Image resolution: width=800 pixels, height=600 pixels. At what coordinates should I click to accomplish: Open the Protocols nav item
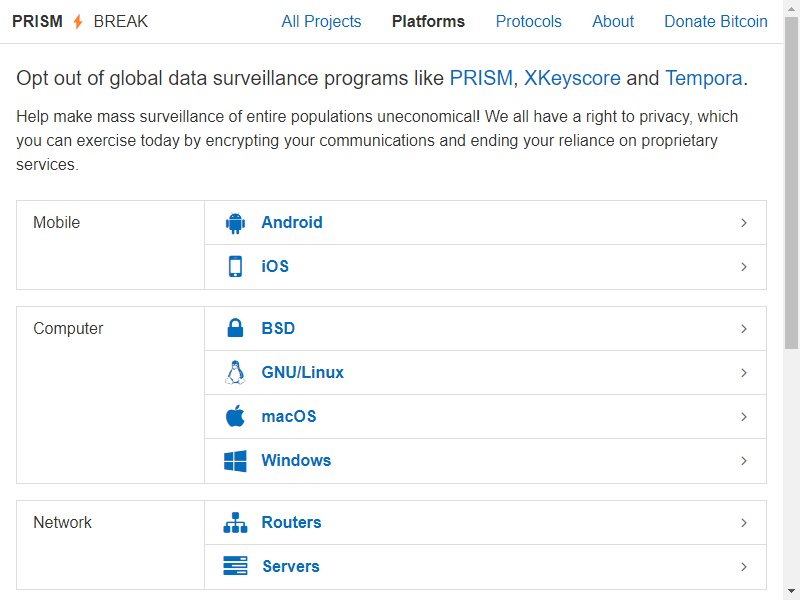[x=529, y=21]
